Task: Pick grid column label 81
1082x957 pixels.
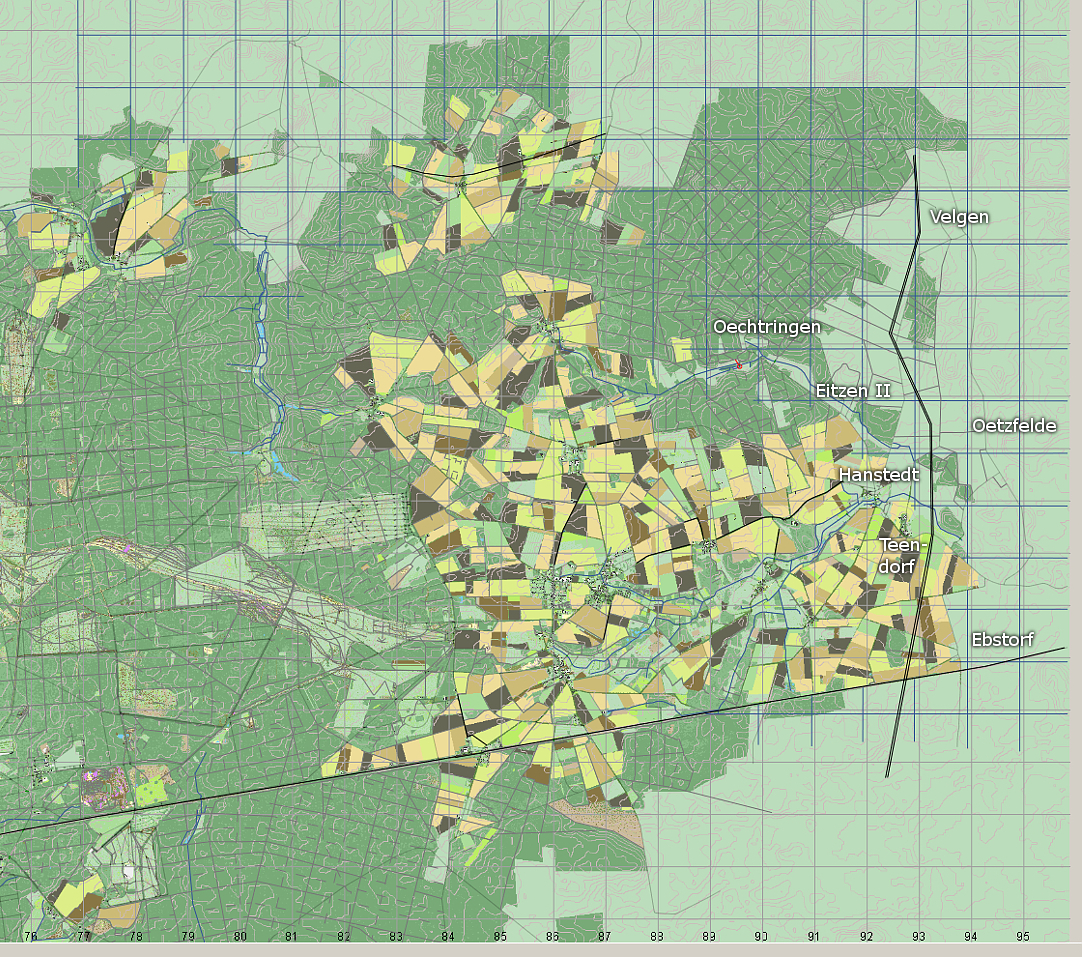Action: (292, 937)
